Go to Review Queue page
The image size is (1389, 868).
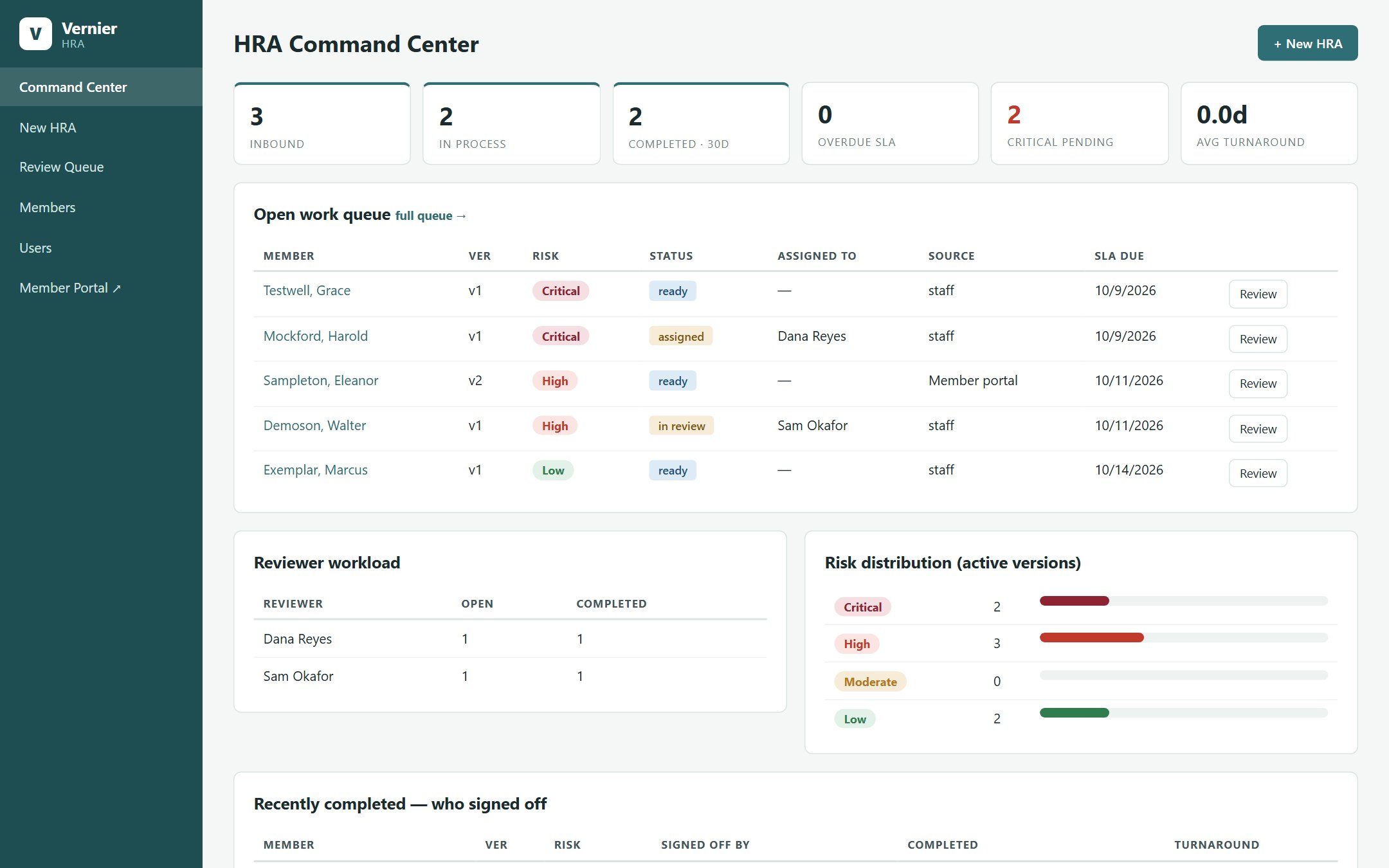click(101, 167)
